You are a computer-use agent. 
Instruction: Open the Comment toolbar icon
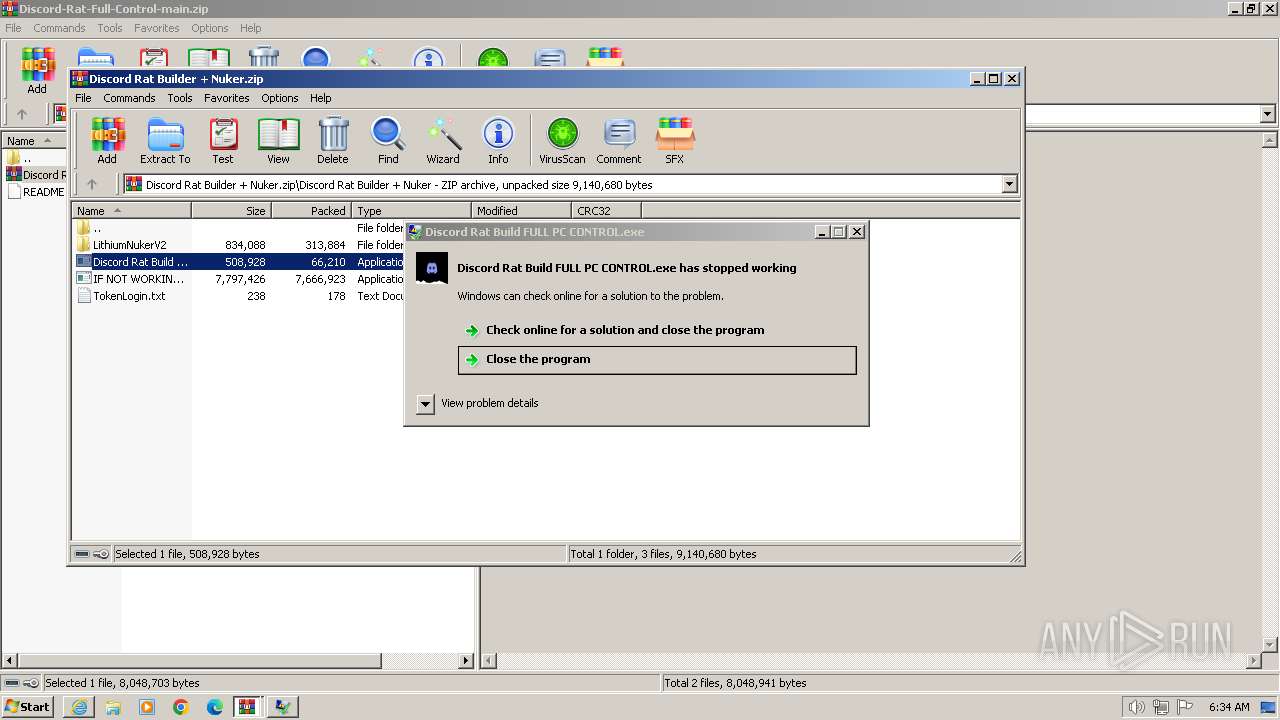pos(619,140)
